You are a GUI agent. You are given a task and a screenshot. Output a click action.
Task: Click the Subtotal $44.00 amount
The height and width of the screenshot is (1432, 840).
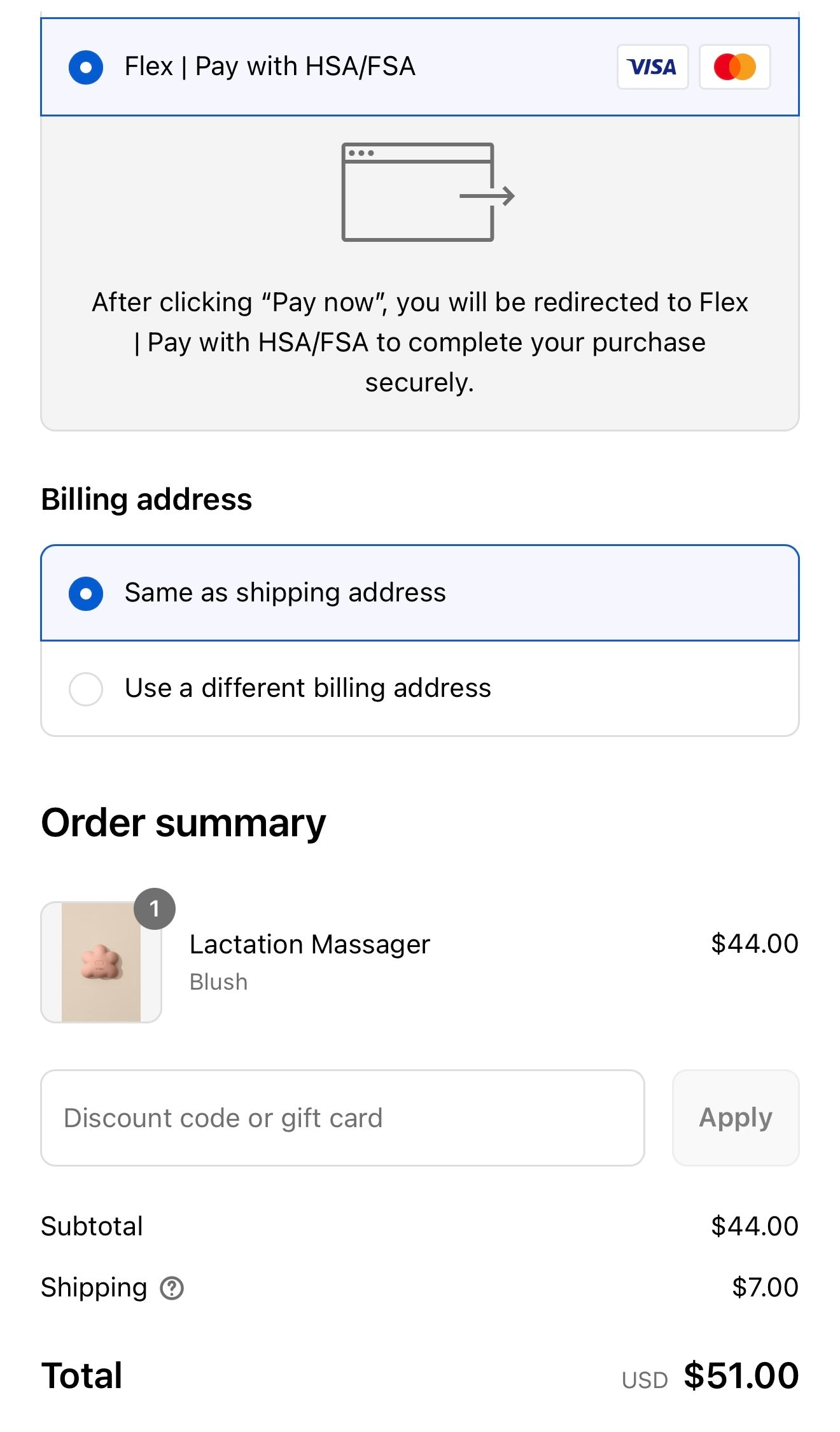(x=754, y=1226)
